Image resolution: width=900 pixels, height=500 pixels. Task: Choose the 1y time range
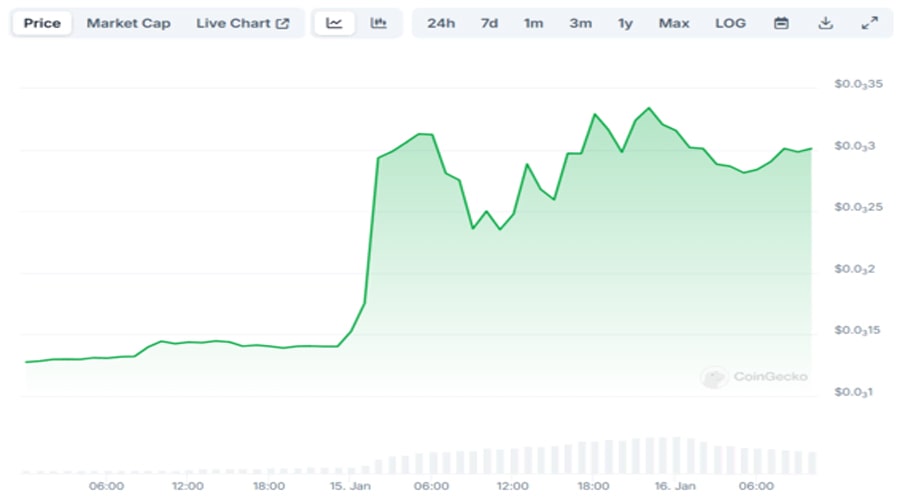625,23
